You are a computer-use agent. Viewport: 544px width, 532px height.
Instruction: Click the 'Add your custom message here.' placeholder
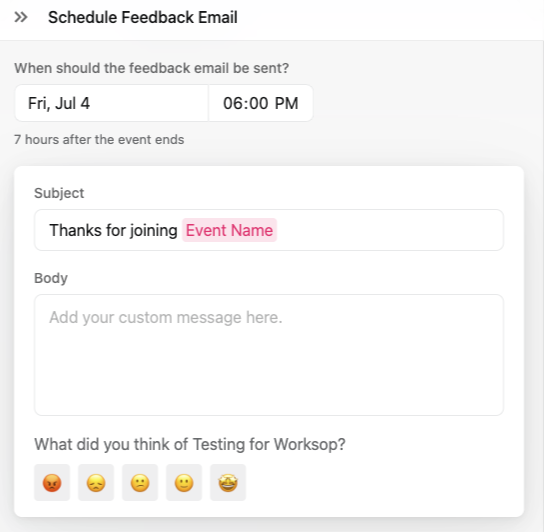[x=166, y=317]
